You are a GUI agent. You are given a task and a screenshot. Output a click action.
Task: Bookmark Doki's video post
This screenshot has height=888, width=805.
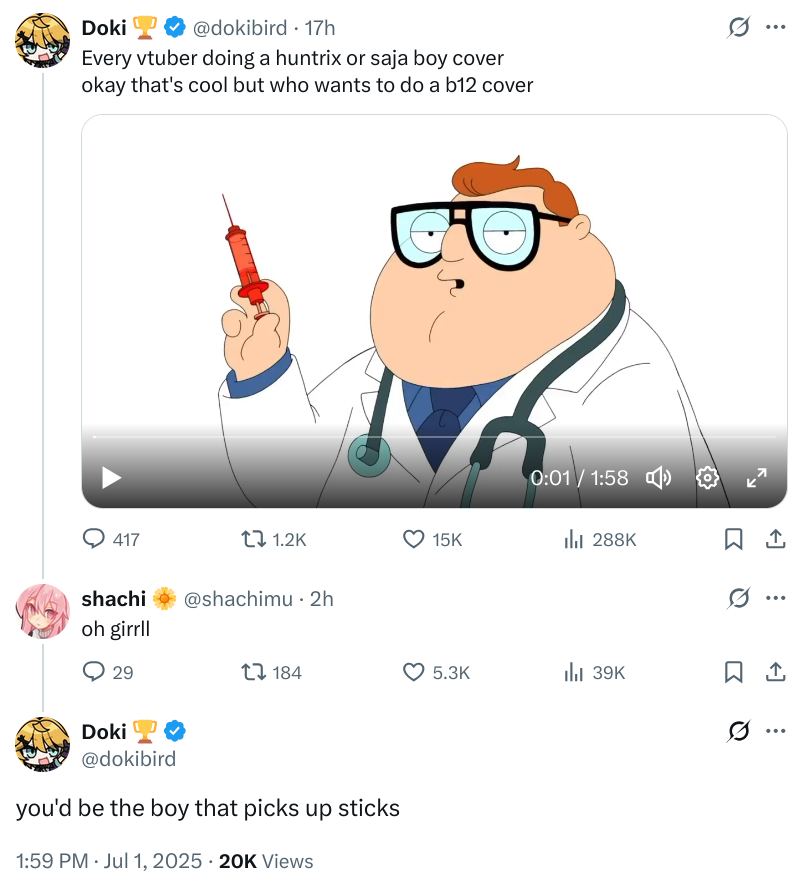point(733,539)
